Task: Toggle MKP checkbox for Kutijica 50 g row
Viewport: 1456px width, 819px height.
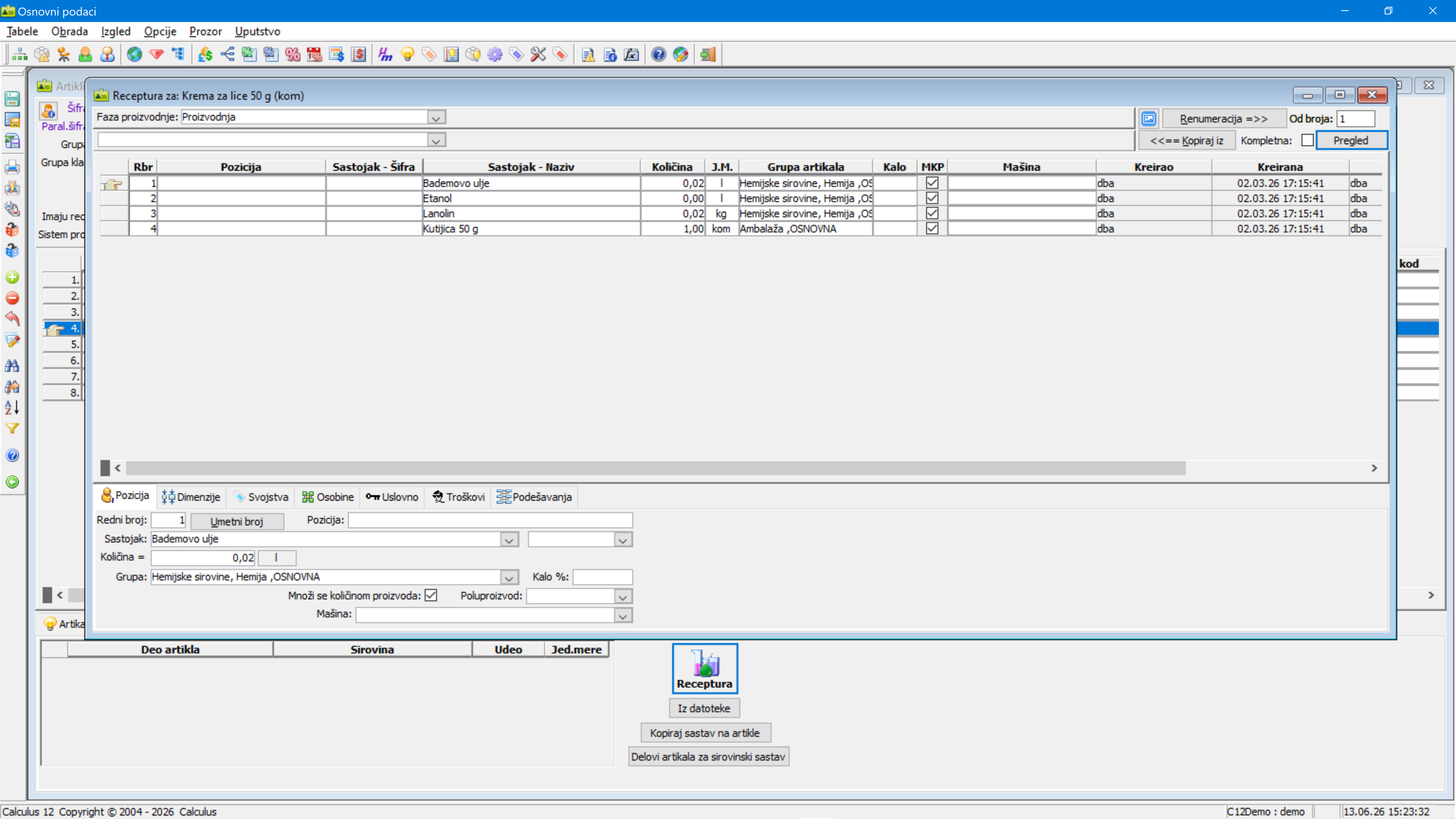Action: [932, 228]
